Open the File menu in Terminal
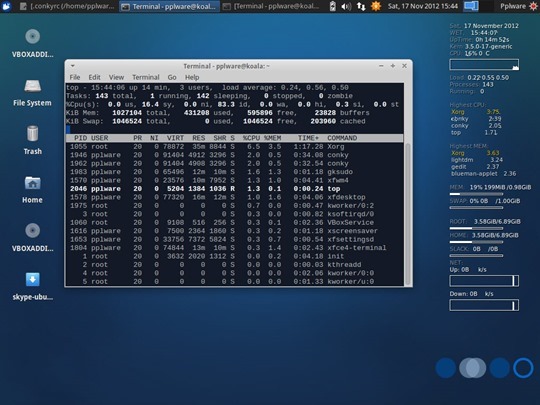540x405 pixels. click(75, 77)
